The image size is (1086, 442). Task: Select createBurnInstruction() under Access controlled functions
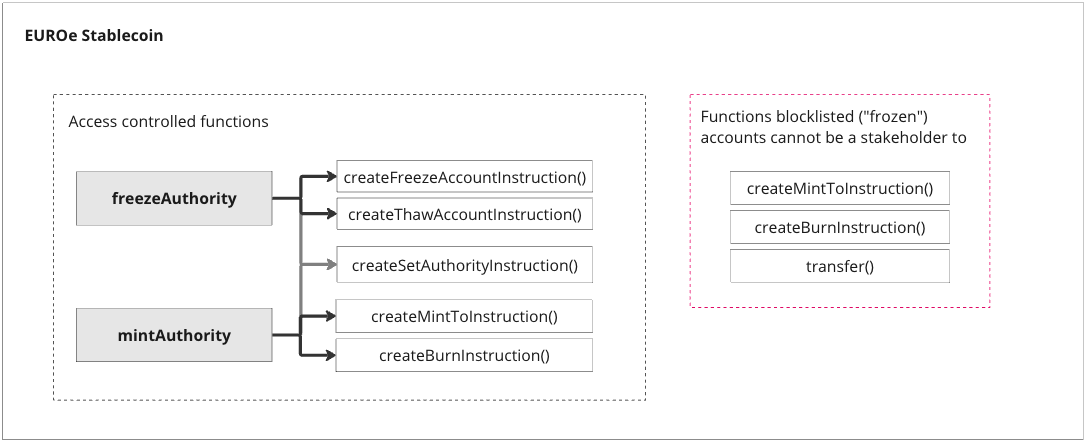tap(464, 355)
